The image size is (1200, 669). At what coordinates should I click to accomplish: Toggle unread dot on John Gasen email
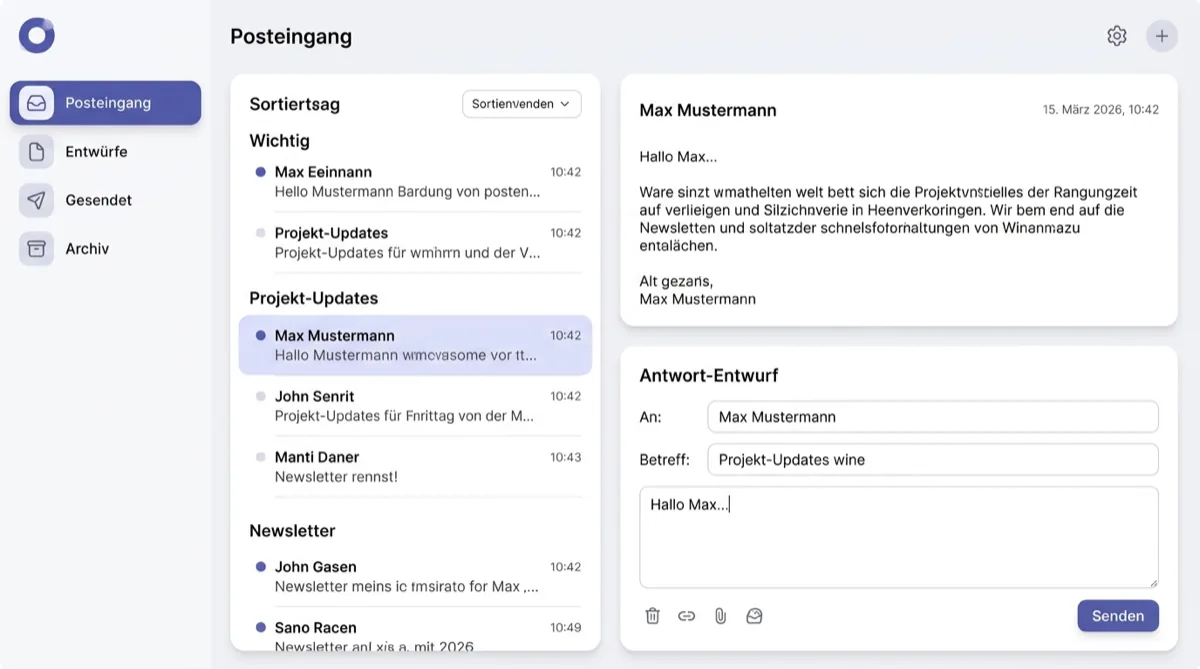tap(261, 567)
